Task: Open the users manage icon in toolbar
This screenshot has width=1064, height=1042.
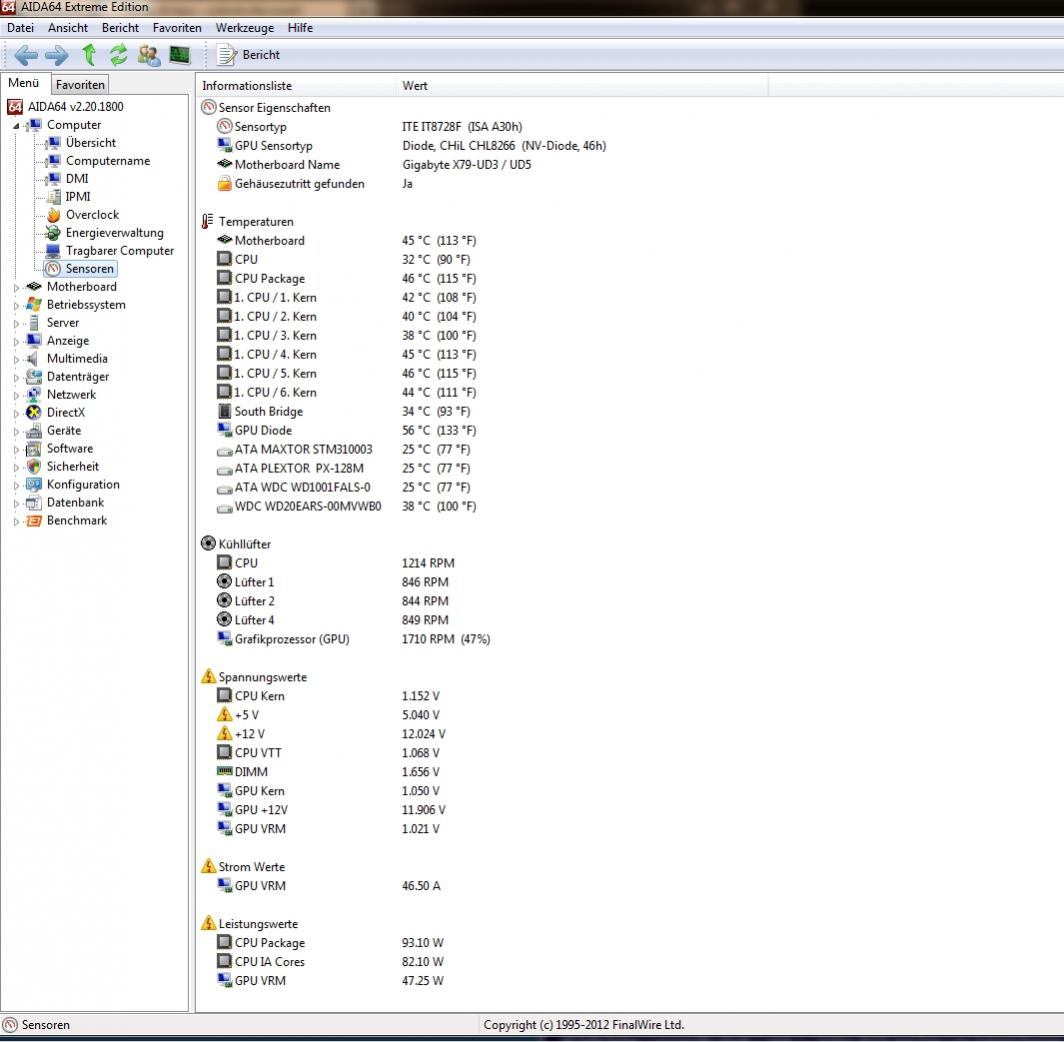Action: 149,55
